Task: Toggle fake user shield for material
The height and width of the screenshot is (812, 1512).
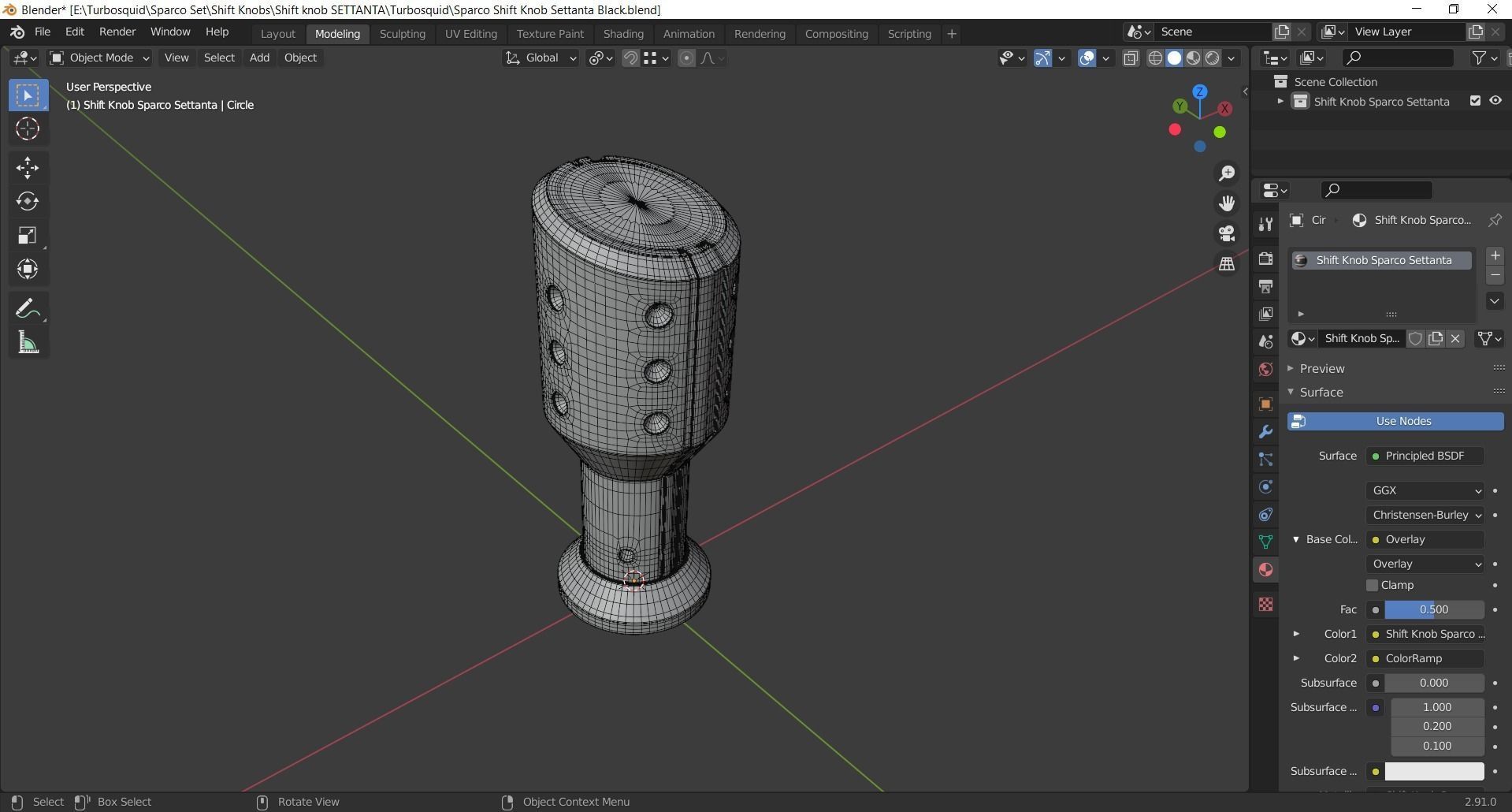Action: point(1415,338)
